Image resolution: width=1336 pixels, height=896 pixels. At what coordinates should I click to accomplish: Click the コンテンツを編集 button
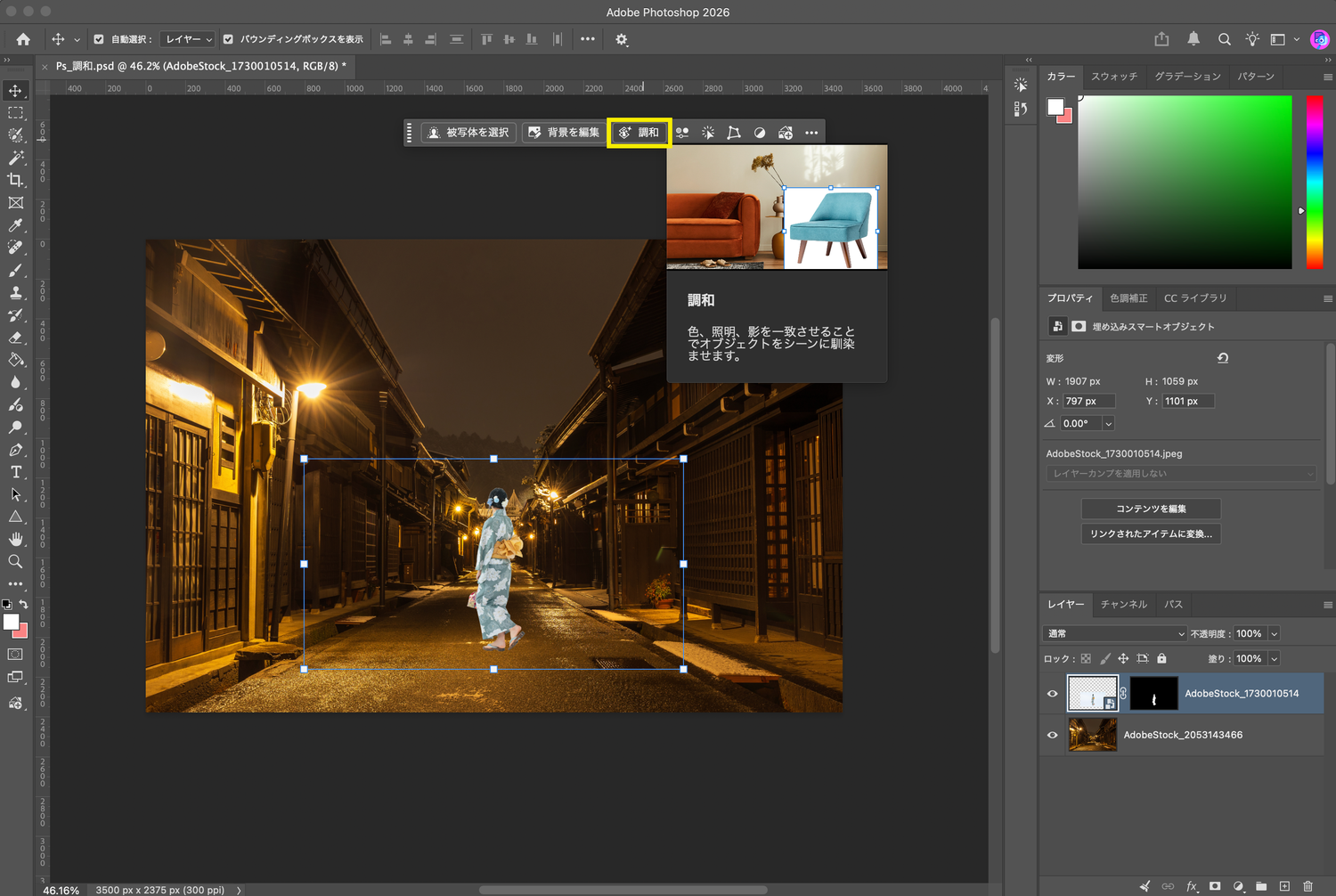[1151, 509]
